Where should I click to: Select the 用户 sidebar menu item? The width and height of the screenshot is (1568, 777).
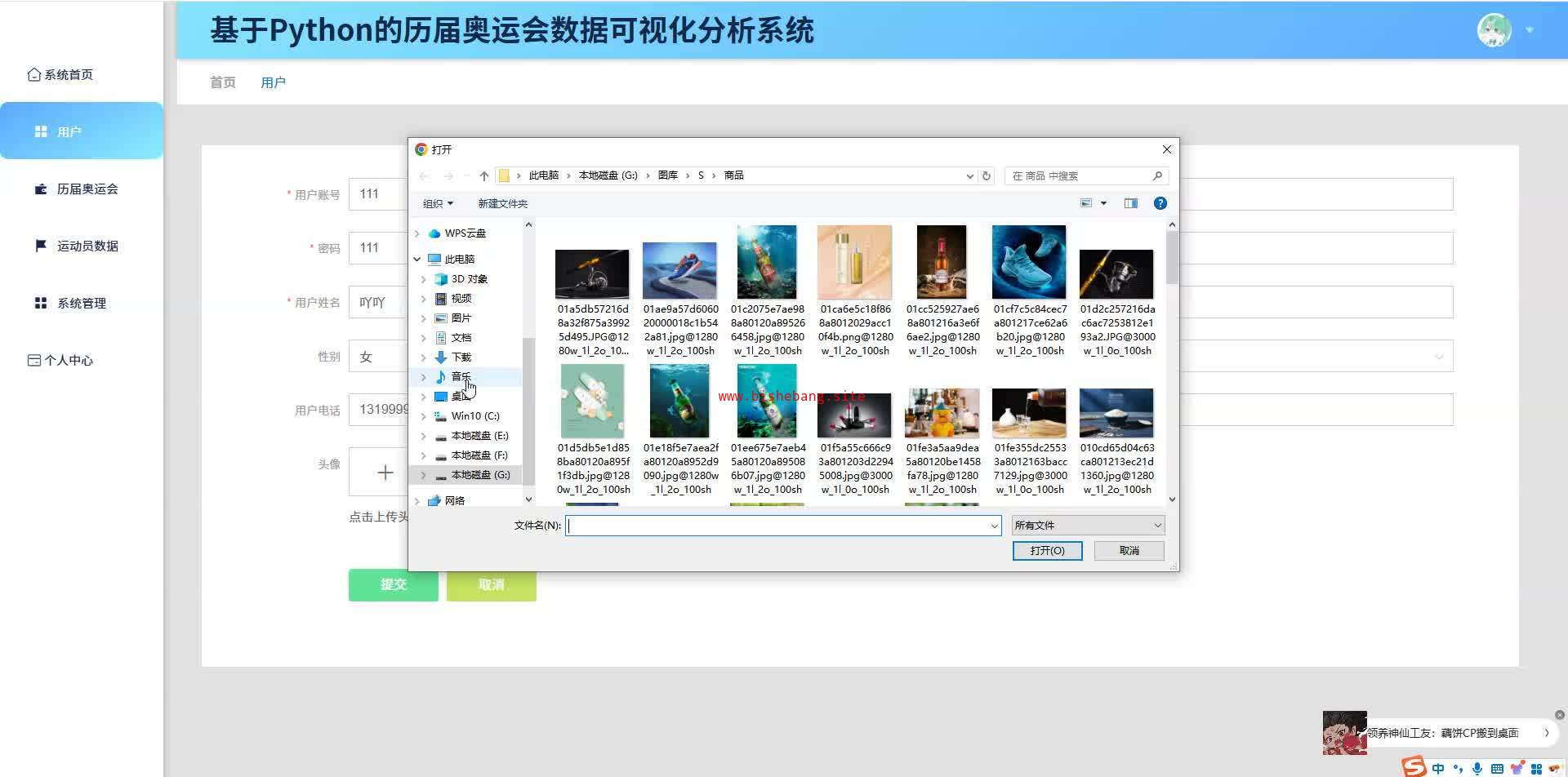pos(82,131)
